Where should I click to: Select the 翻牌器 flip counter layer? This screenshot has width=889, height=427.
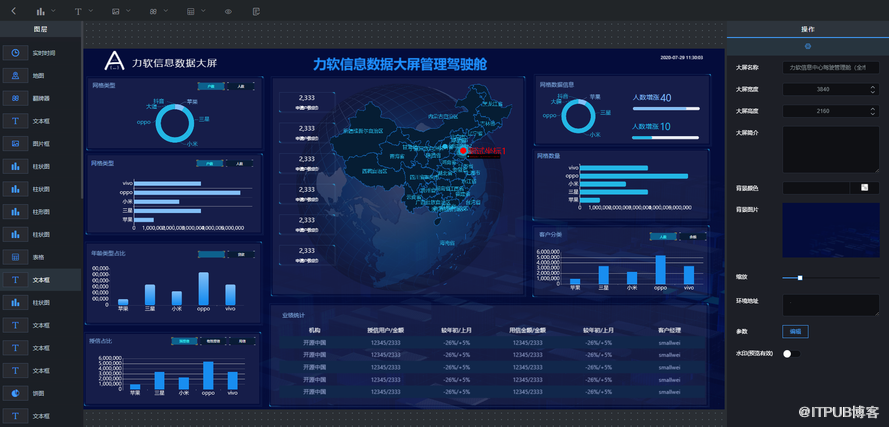40,98
